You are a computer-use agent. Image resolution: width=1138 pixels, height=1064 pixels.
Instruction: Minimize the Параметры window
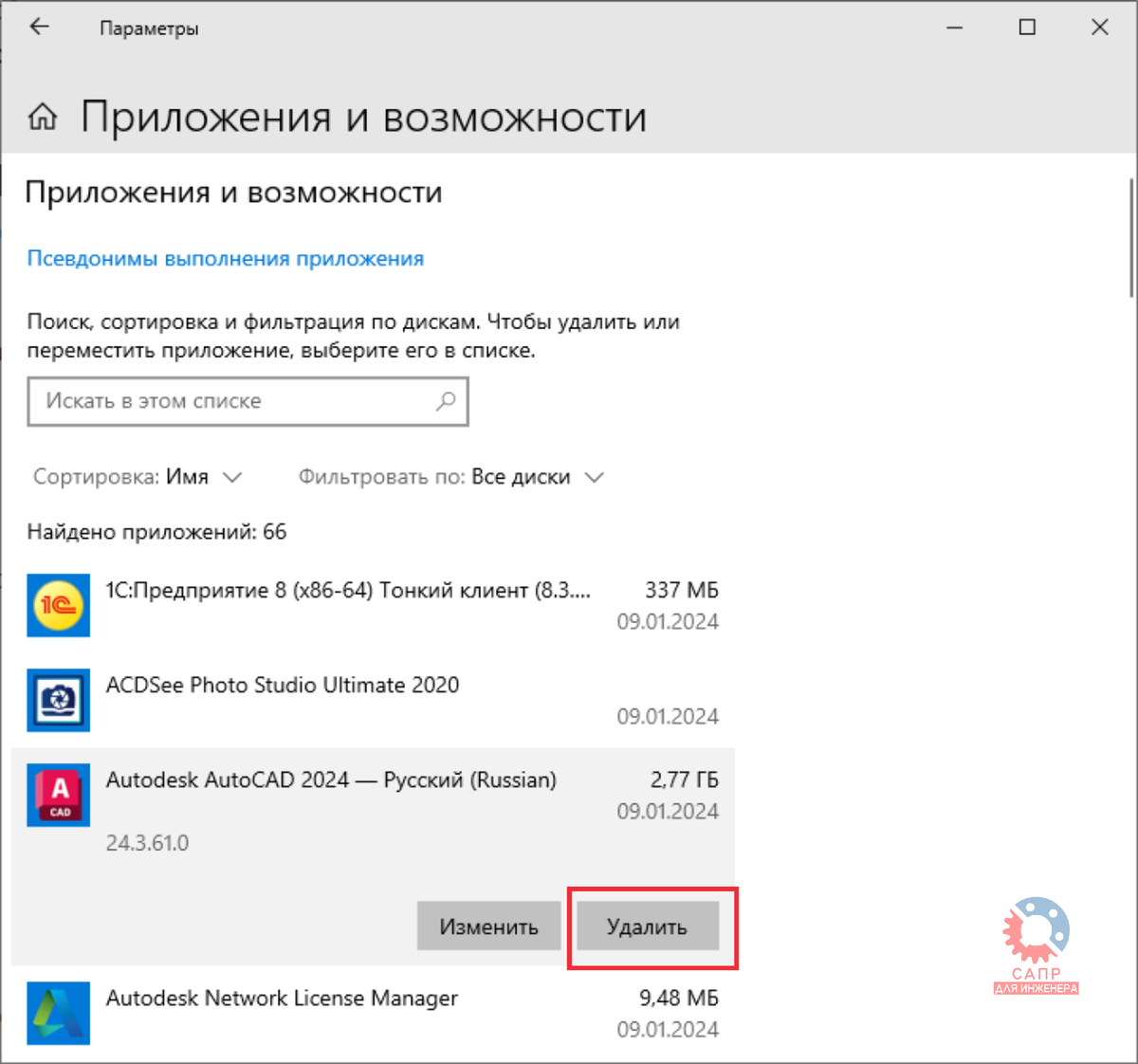pos(955,28)
